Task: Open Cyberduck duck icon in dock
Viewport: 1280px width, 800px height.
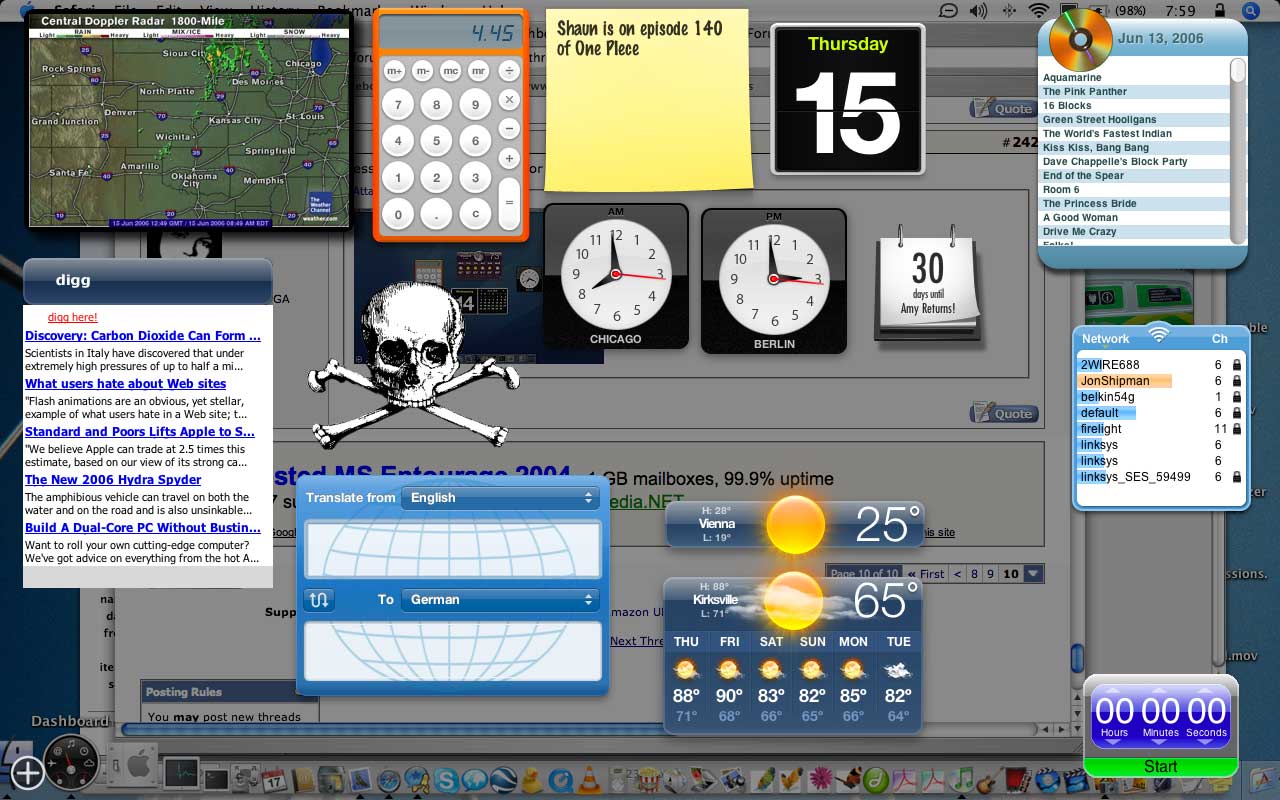Action: 532,780
